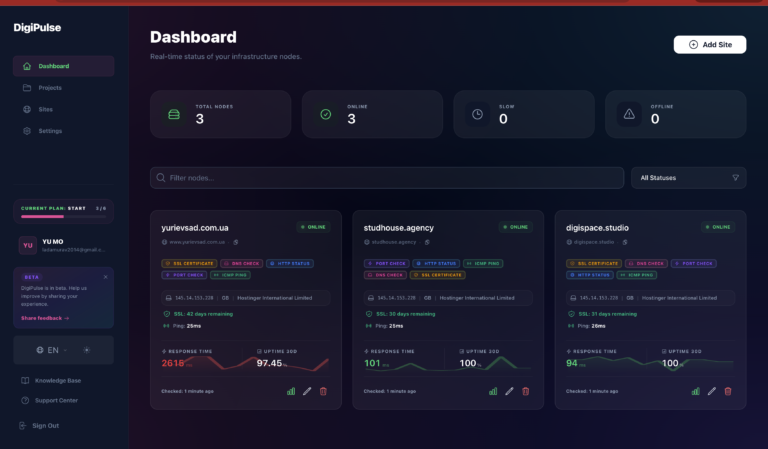Click the current plan progress bar

(x=63, y=216)
